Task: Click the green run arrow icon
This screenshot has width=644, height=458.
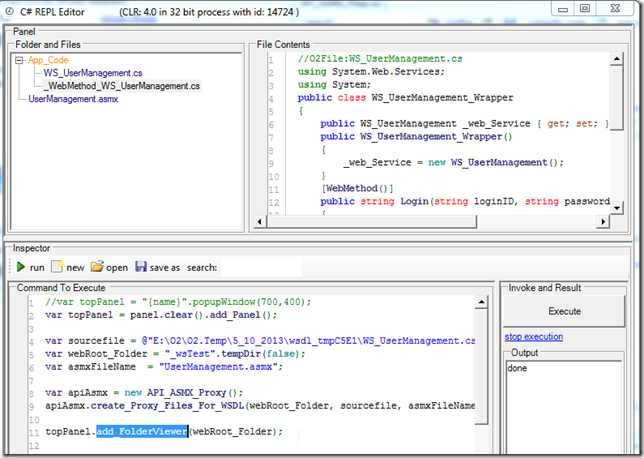Action: pos(21,267)
